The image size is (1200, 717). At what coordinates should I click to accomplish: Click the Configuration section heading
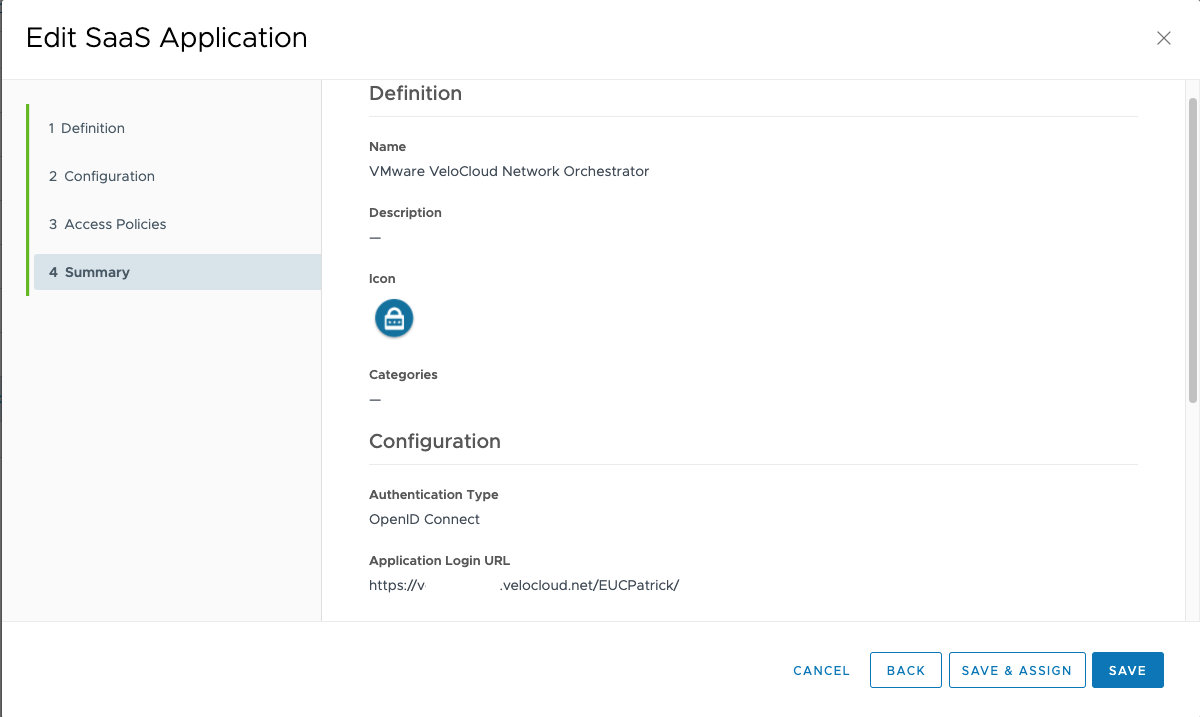435,441
